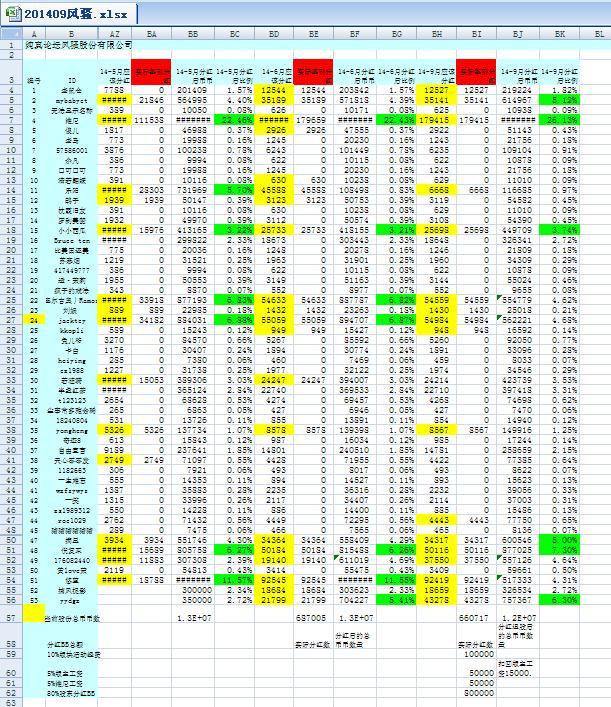The image size is (611, 707).
Task: Click cell '201409' in column BB
Action: point(193,90)
